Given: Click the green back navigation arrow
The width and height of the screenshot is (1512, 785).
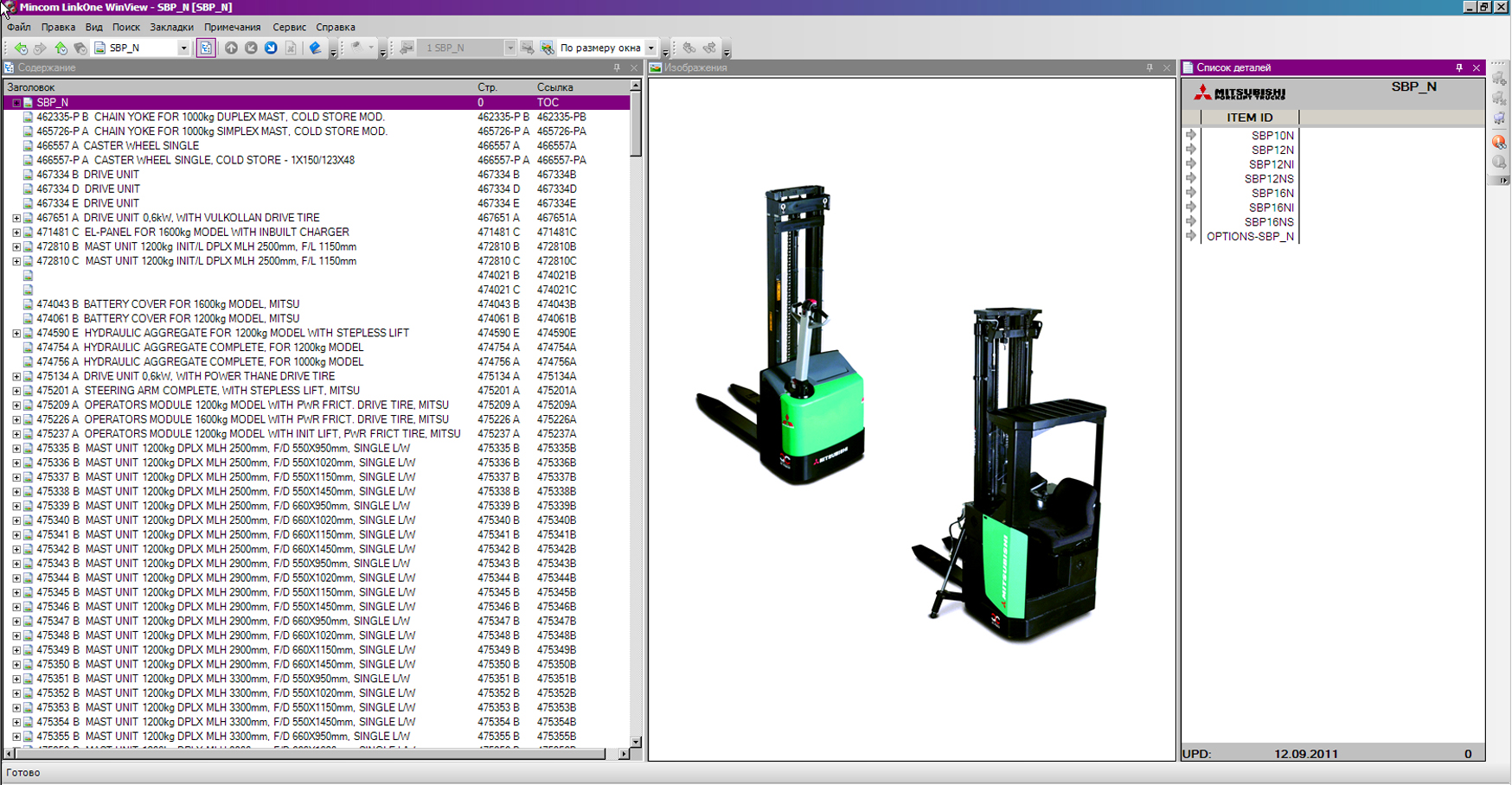Looking at the screenshot, I should 21,48.
